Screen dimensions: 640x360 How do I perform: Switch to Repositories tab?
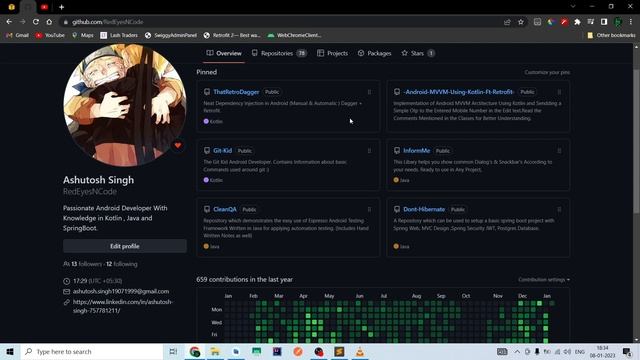click(279, 53)
